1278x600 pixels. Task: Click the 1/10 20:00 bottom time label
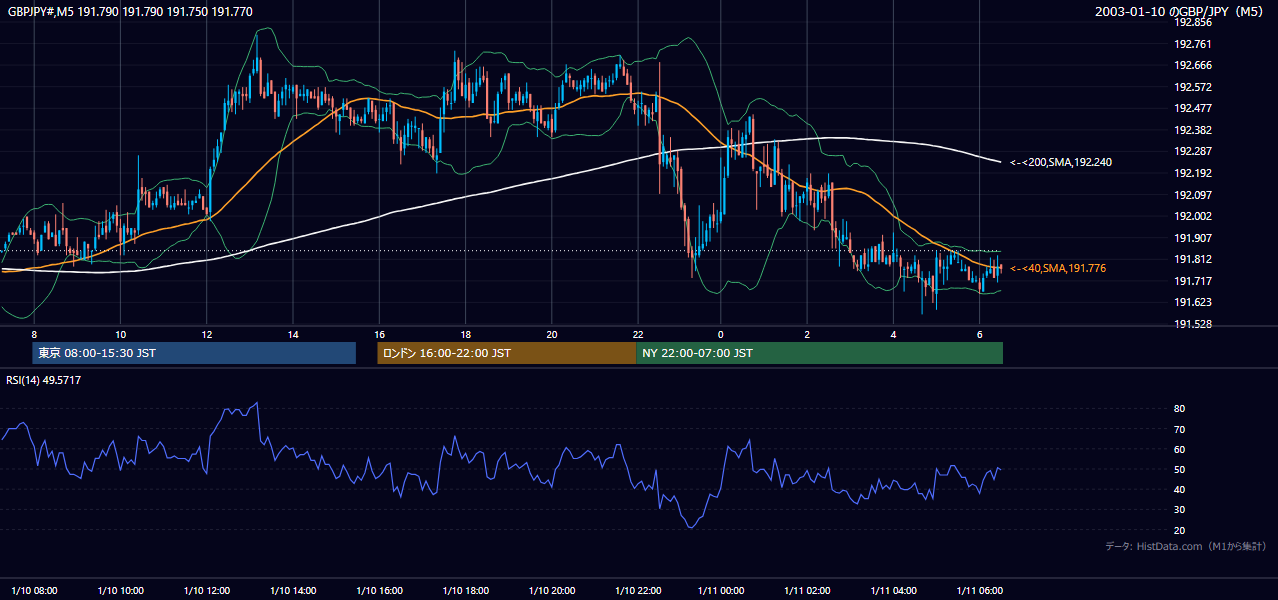551,590
